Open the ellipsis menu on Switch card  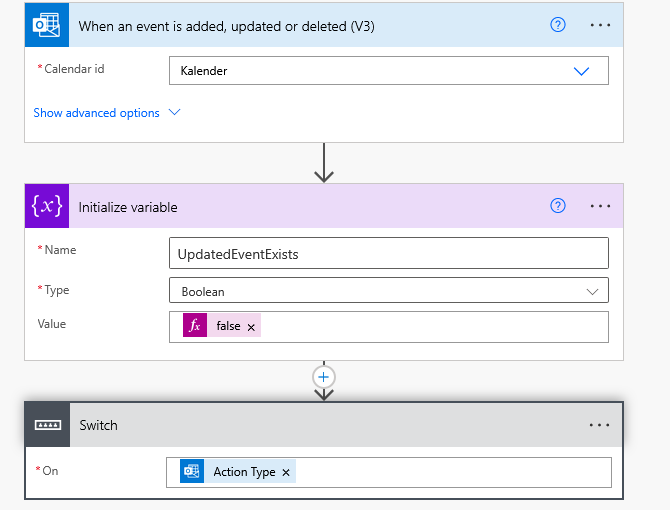click(x=599, y=425)
